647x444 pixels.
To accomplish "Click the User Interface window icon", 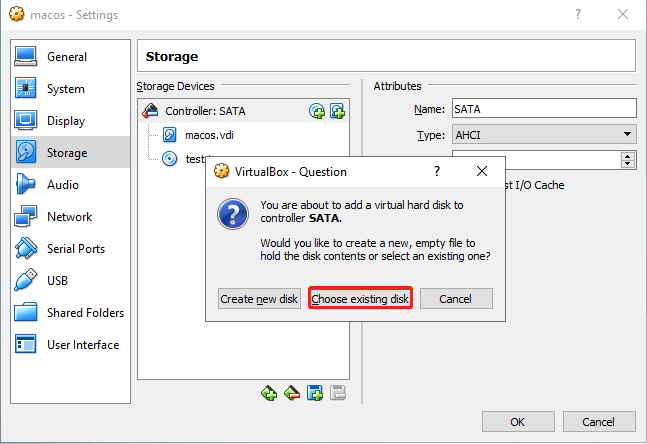I will (26, 344).
